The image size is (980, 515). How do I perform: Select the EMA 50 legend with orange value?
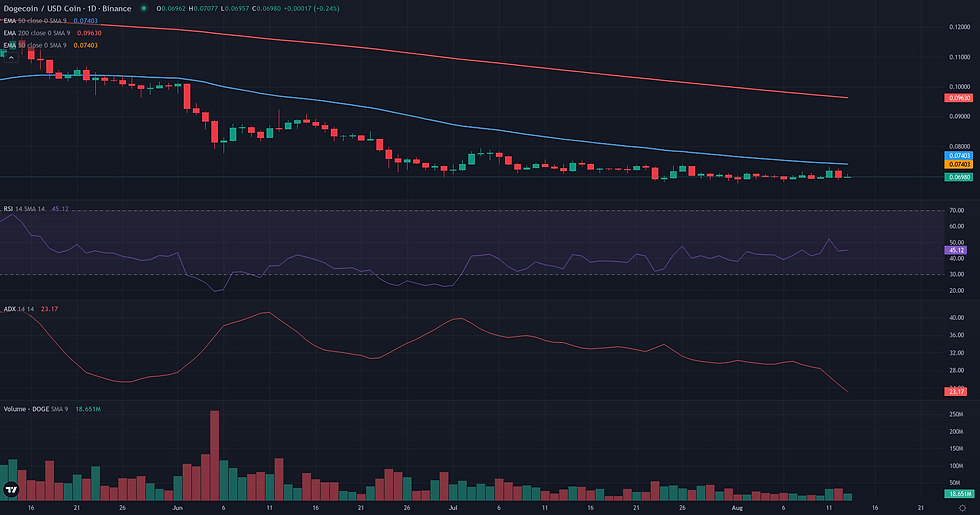tap(51, 45)
